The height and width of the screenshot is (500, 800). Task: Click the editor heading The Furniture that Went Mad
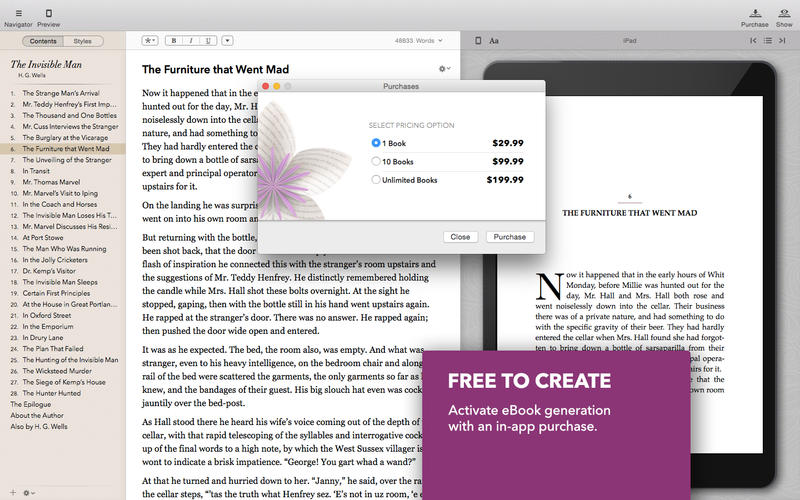(x=215, y=69)
